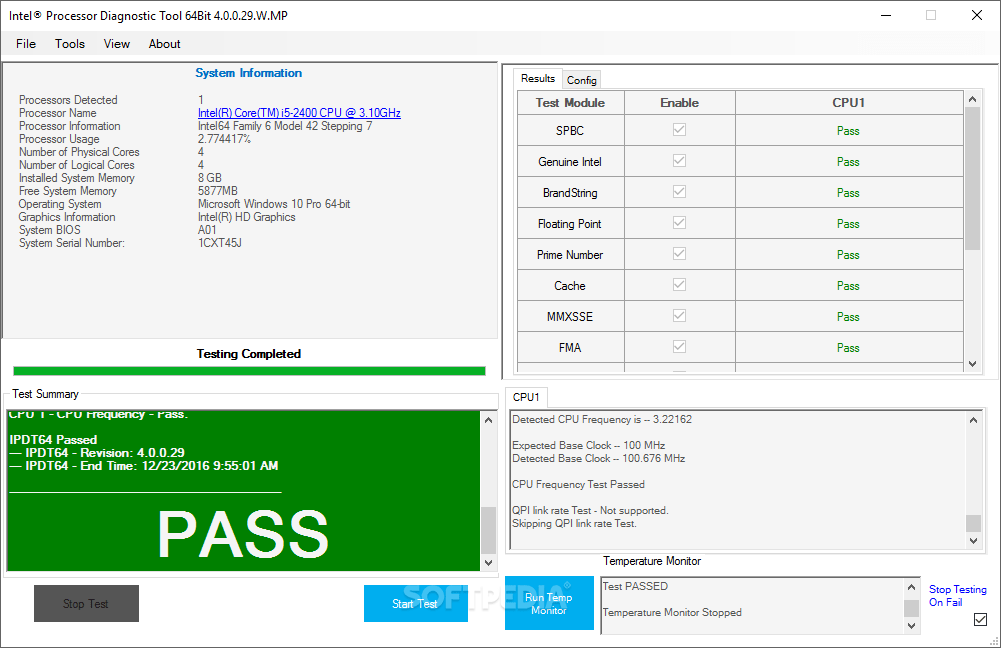Click the FMA test module cell
Screen dimensions: 1001x648
570,347
